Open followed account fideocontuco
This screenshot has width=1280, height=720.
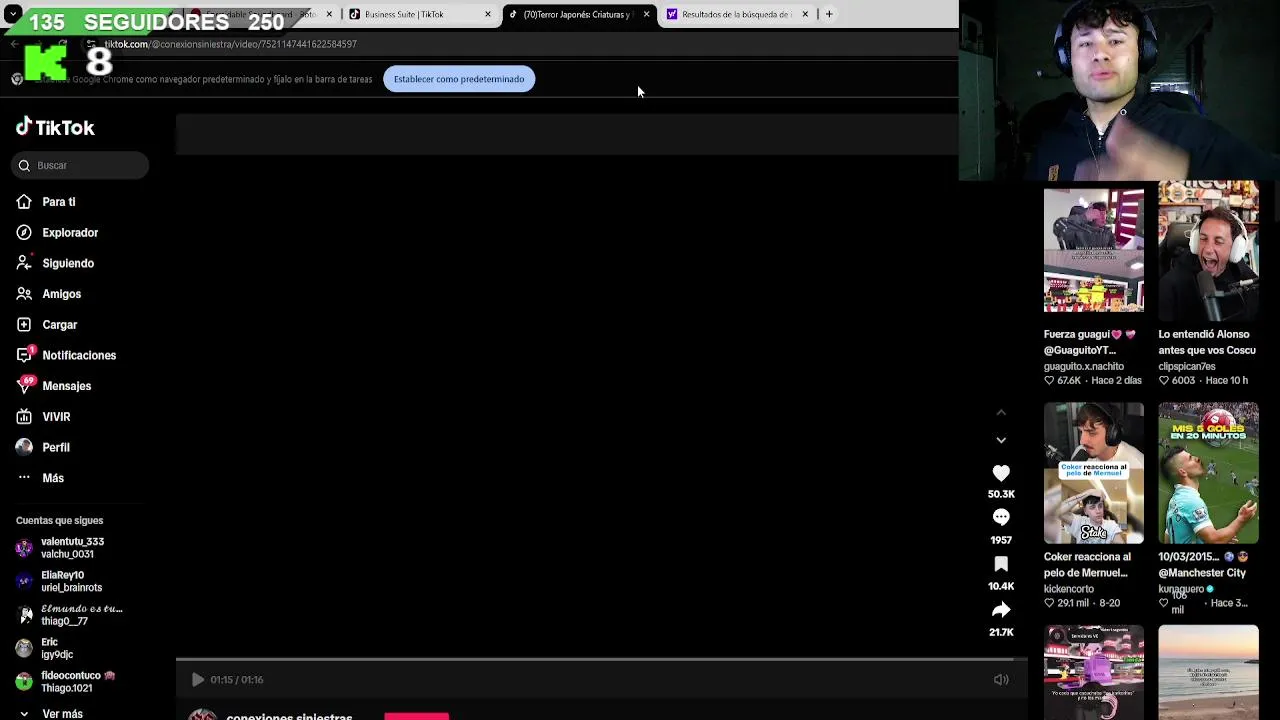[x=66, y=682]
